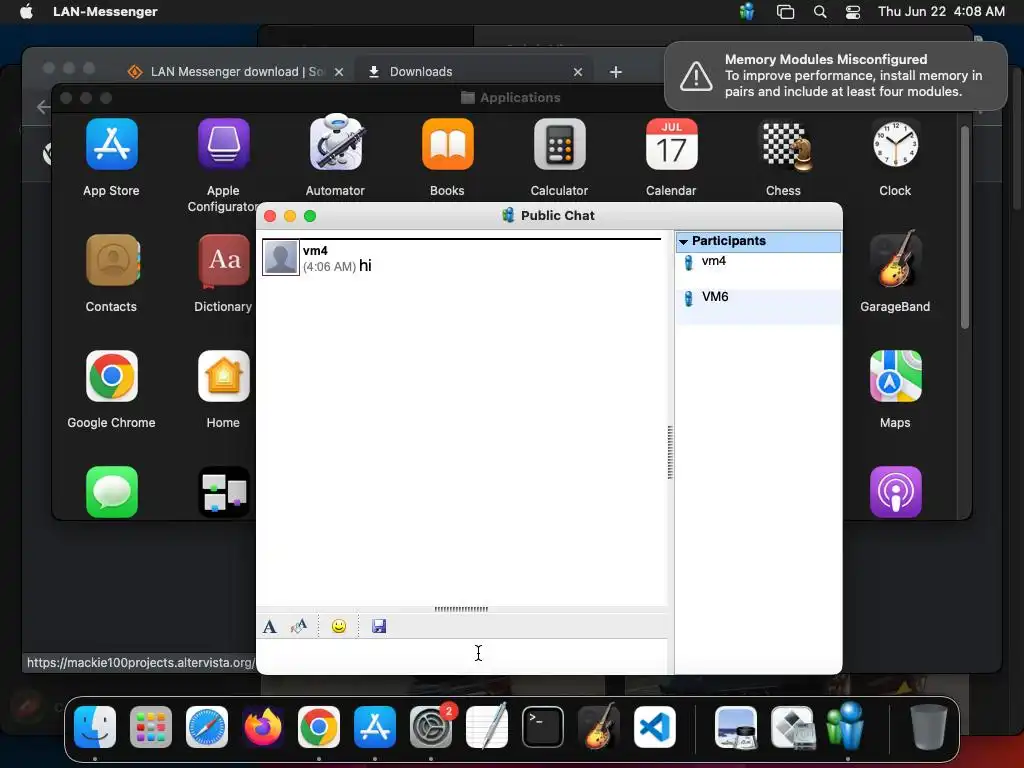Open the Apple menu
Screen dimensions: 1024x768
pyautogui.click(x=26, y=11)
